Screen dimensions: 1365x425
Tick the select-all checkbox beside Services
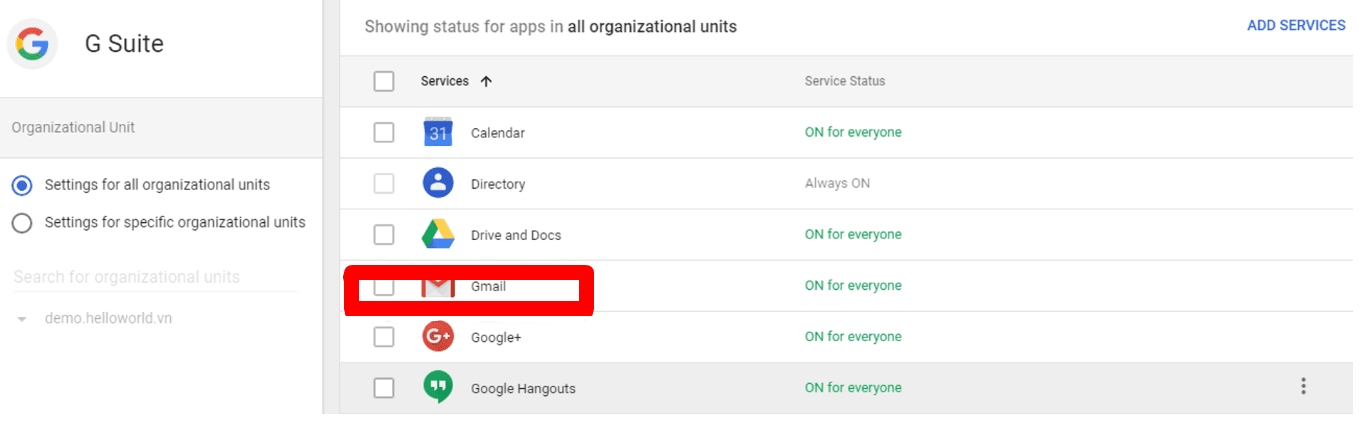(384, 81)
